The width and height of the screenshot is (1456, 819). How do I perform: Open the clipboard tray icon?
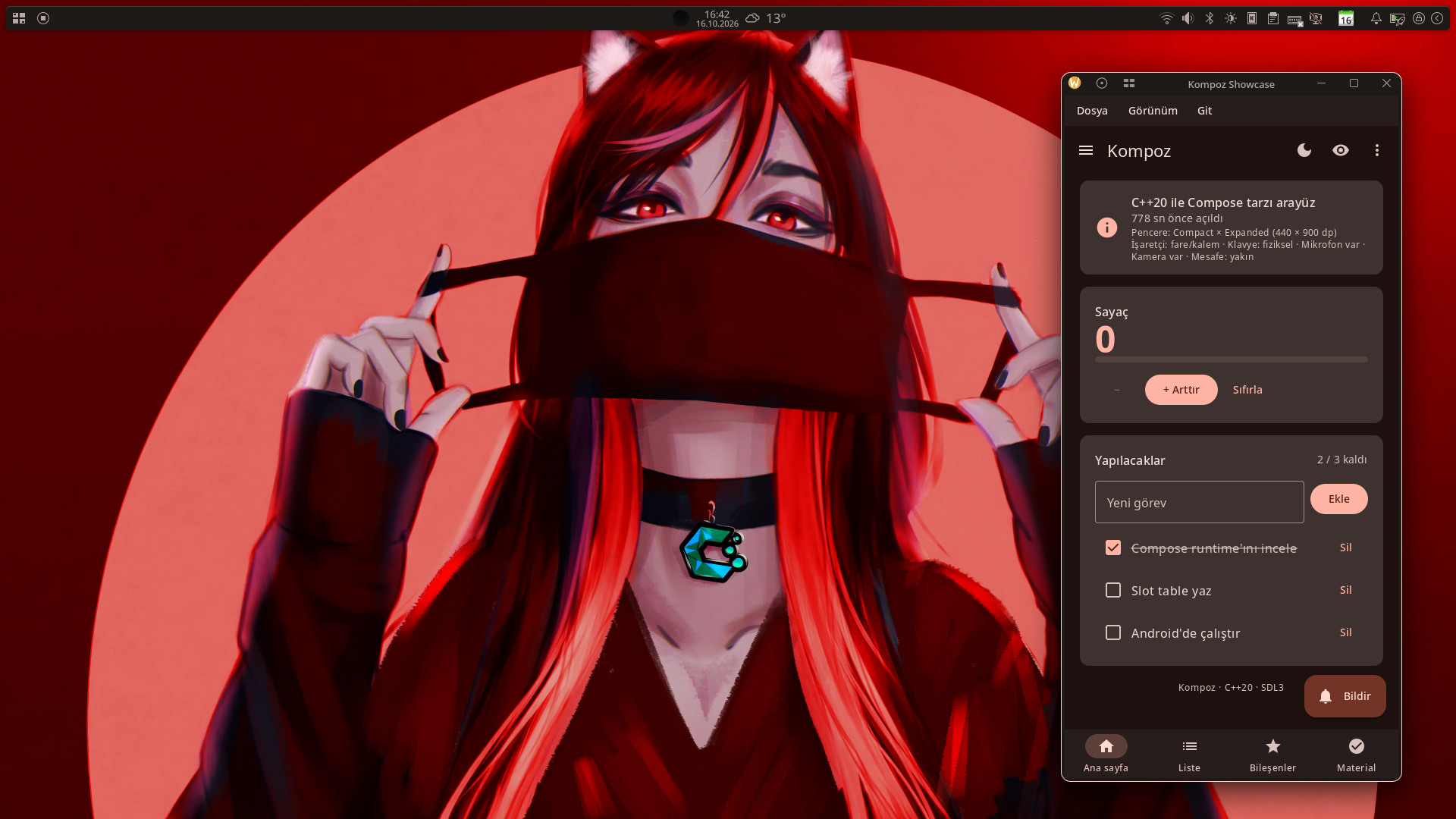point(1273,18)
